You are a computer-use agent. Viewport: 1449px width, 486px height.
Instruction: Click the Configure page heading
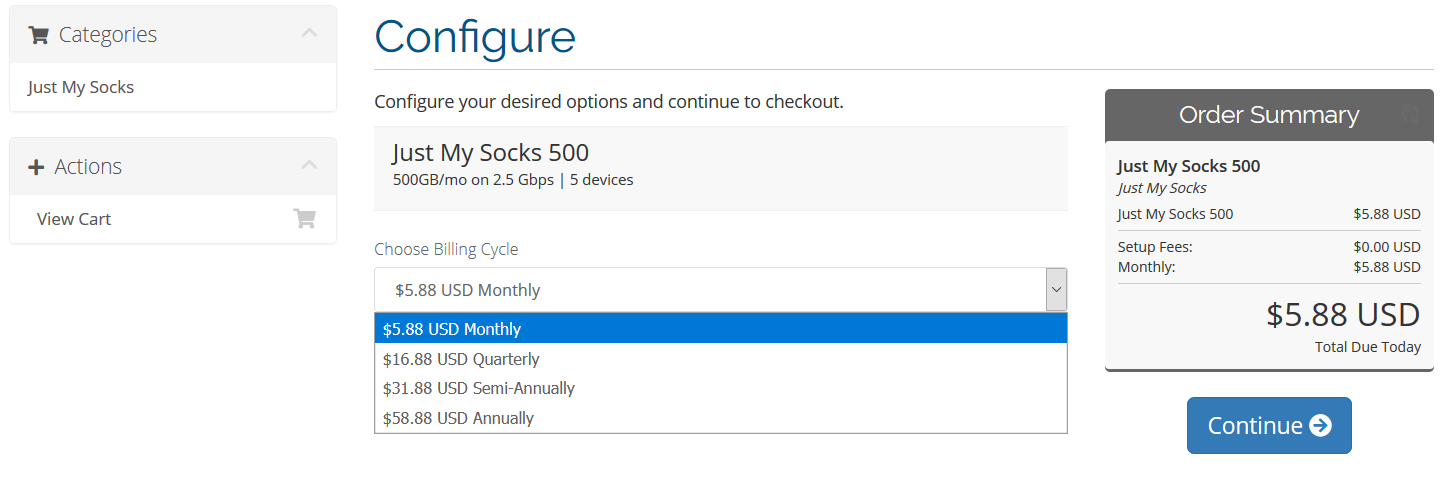click(475, 37)
